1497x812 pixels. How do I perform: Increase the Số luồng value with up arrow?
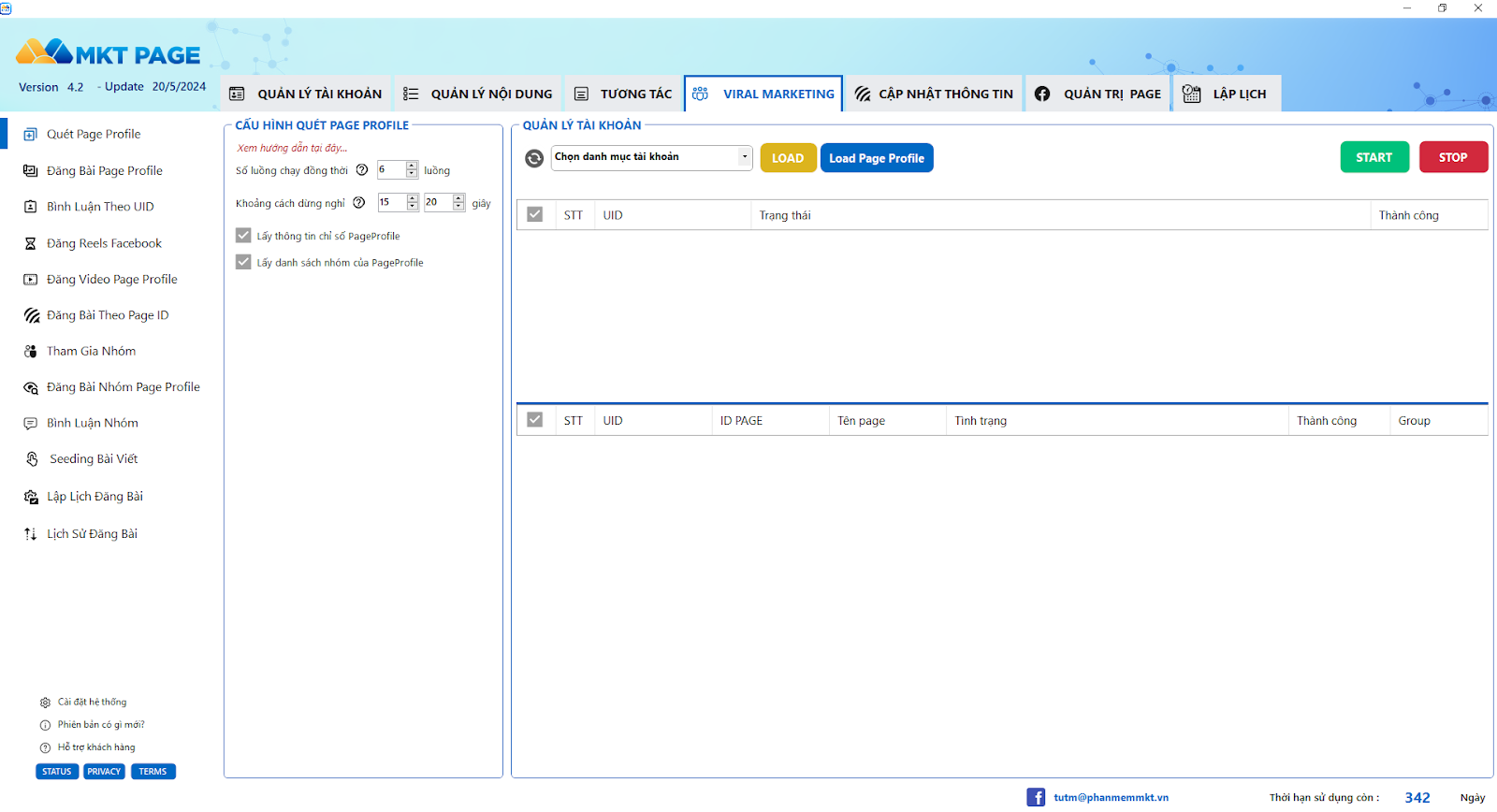[x=412, y=166]
